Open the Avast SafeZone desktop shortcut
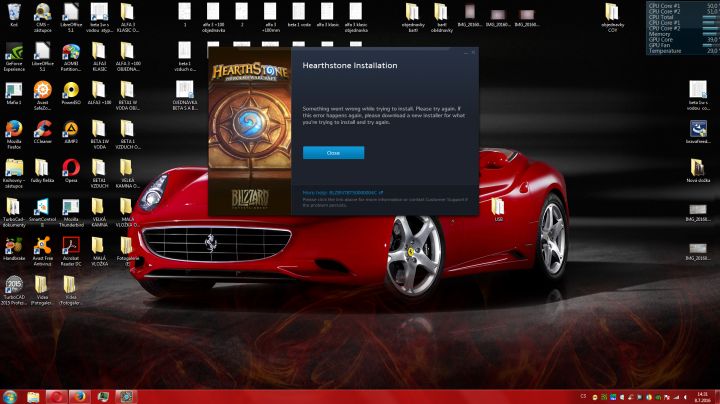Image resolution: width=720 pixels, height=404 pixels. [x=42, y=96]
